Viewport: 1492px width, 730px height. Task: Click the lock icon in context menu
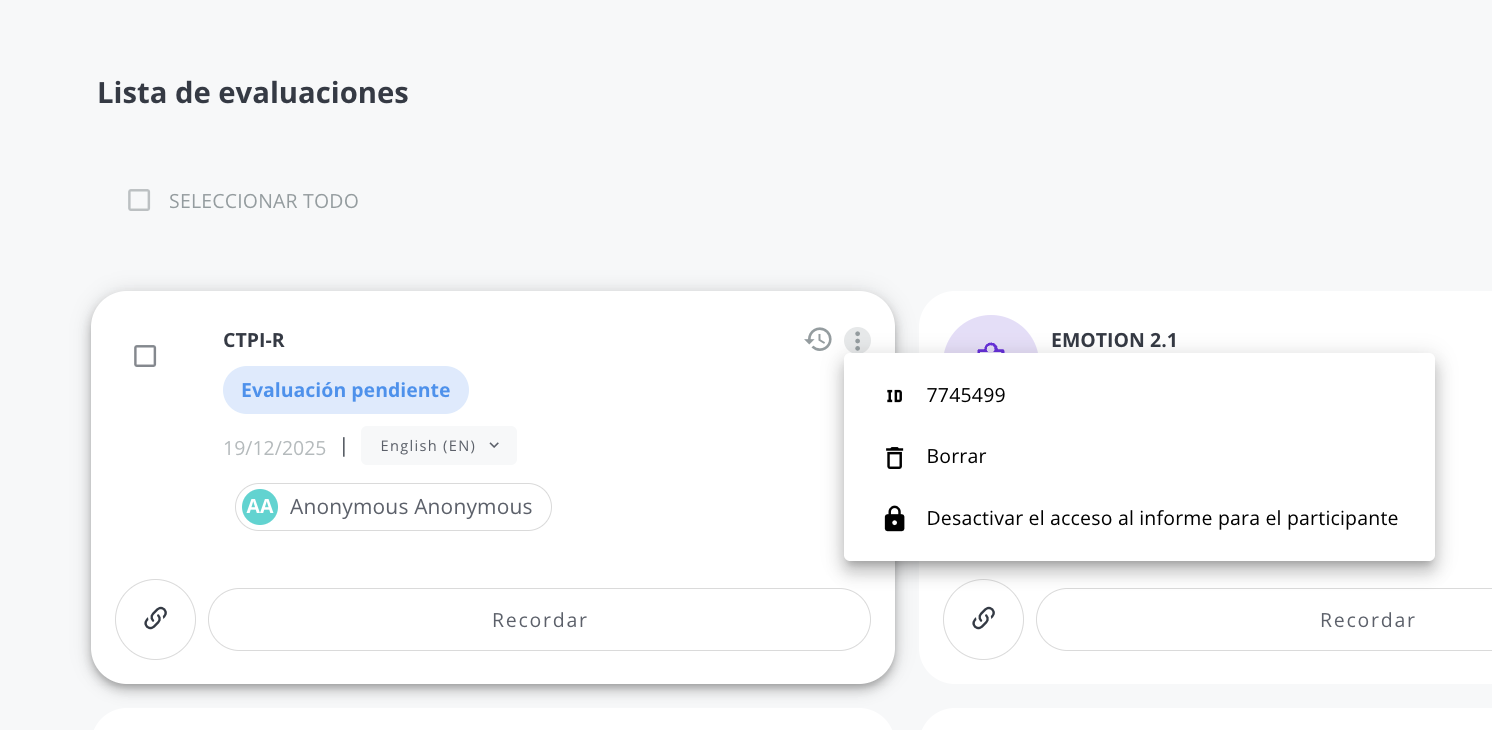click(894, 518)
